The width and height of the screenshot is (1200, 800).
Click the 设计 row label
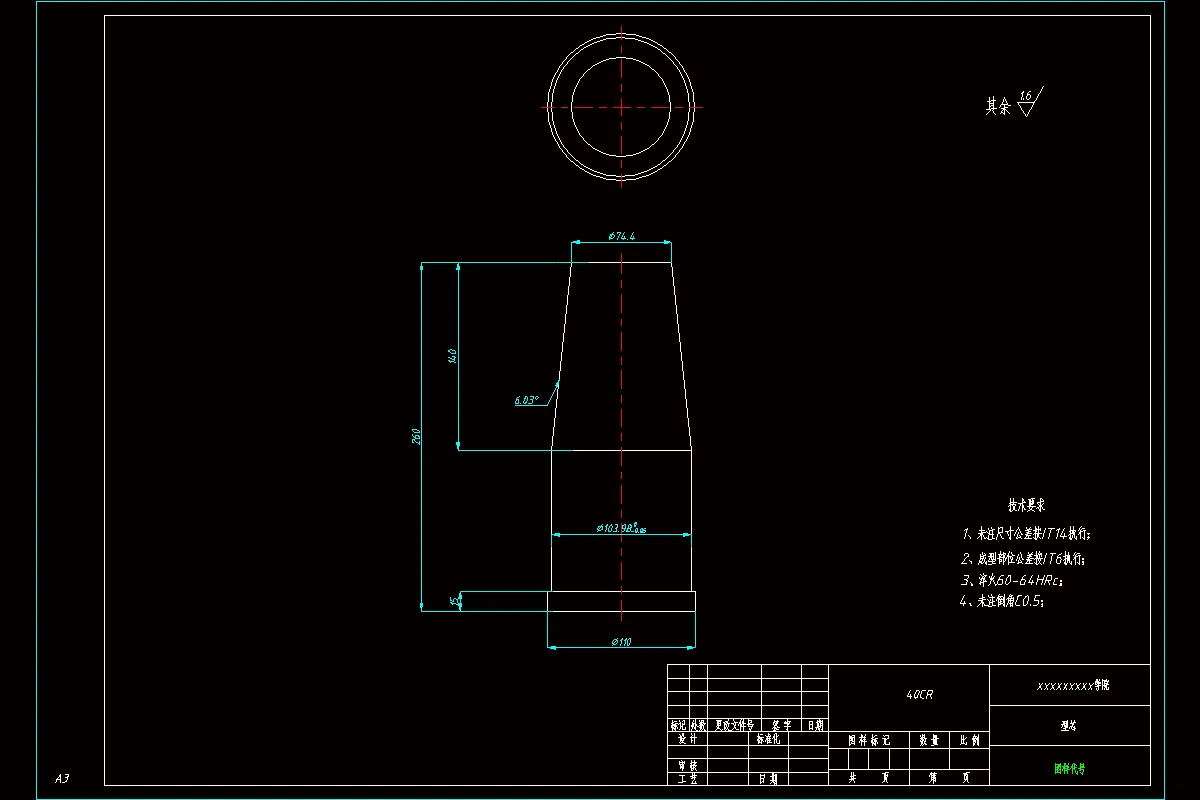coord(688,739)
